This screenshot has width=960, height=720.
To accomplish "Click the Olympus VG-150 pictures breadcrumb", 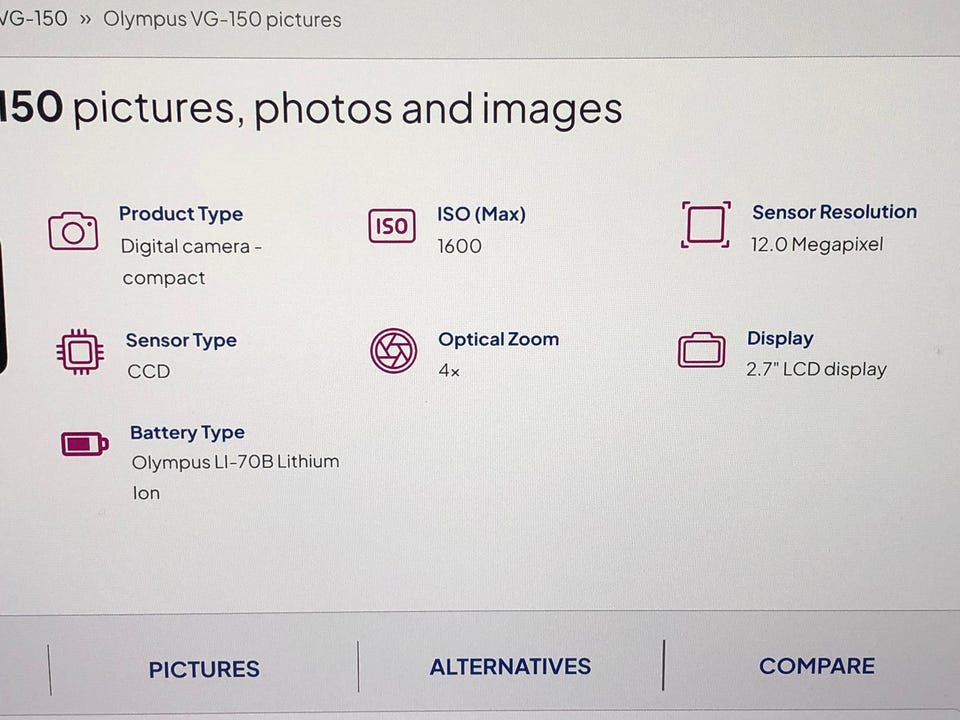I will (x=222, y=20).
